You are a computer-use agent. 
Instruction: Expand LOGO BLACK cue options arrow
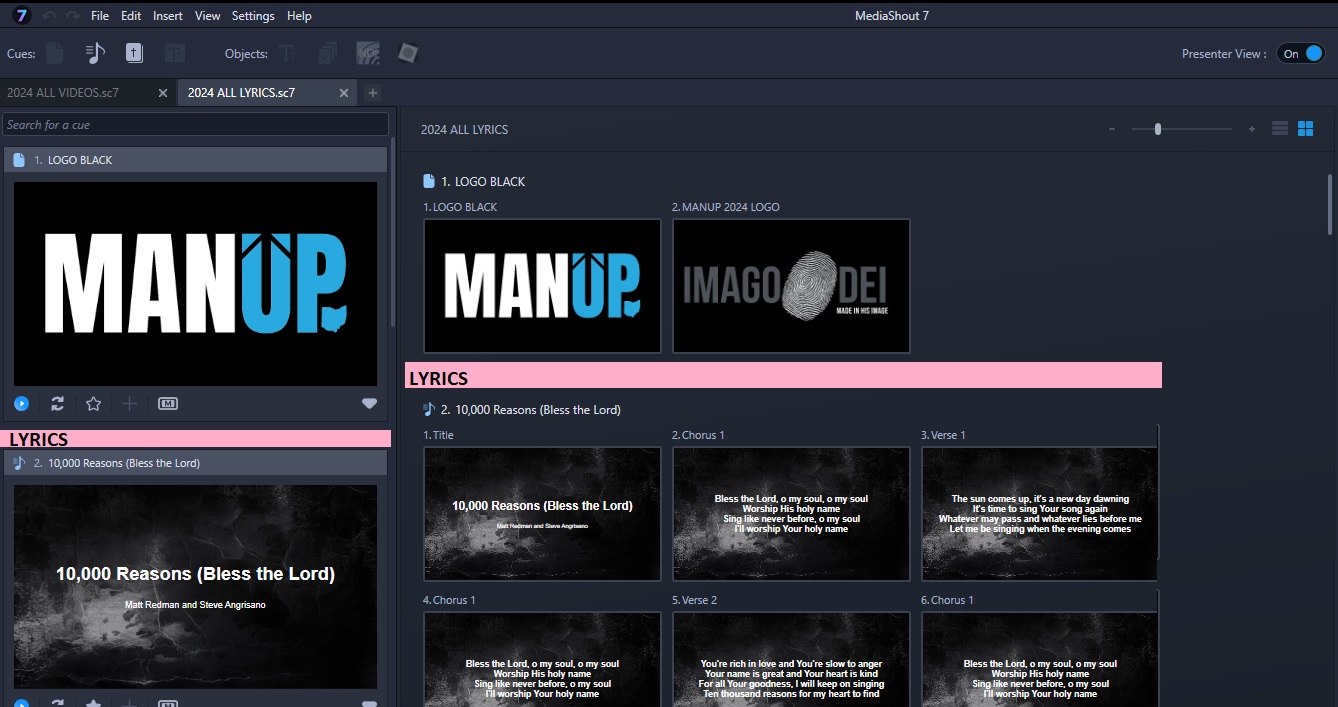pyautogui.click(x=369, y=404)
